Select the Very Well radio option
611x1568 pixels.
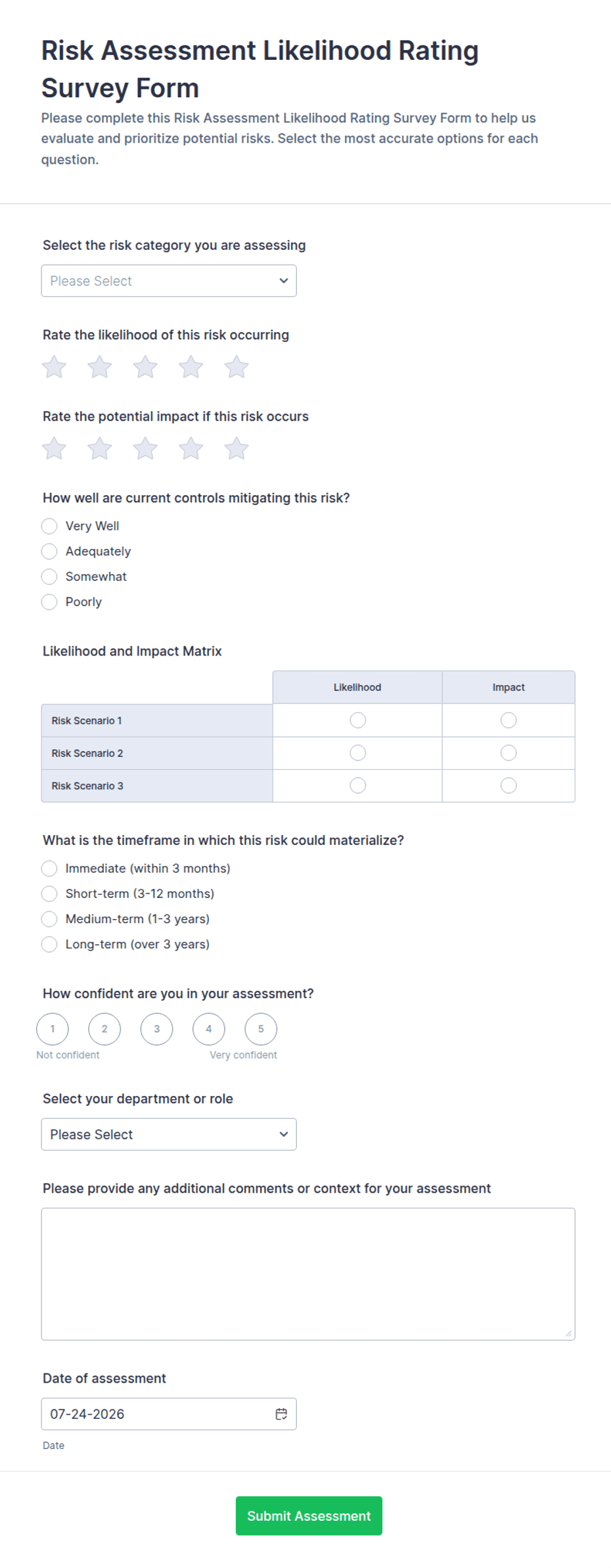49,526
